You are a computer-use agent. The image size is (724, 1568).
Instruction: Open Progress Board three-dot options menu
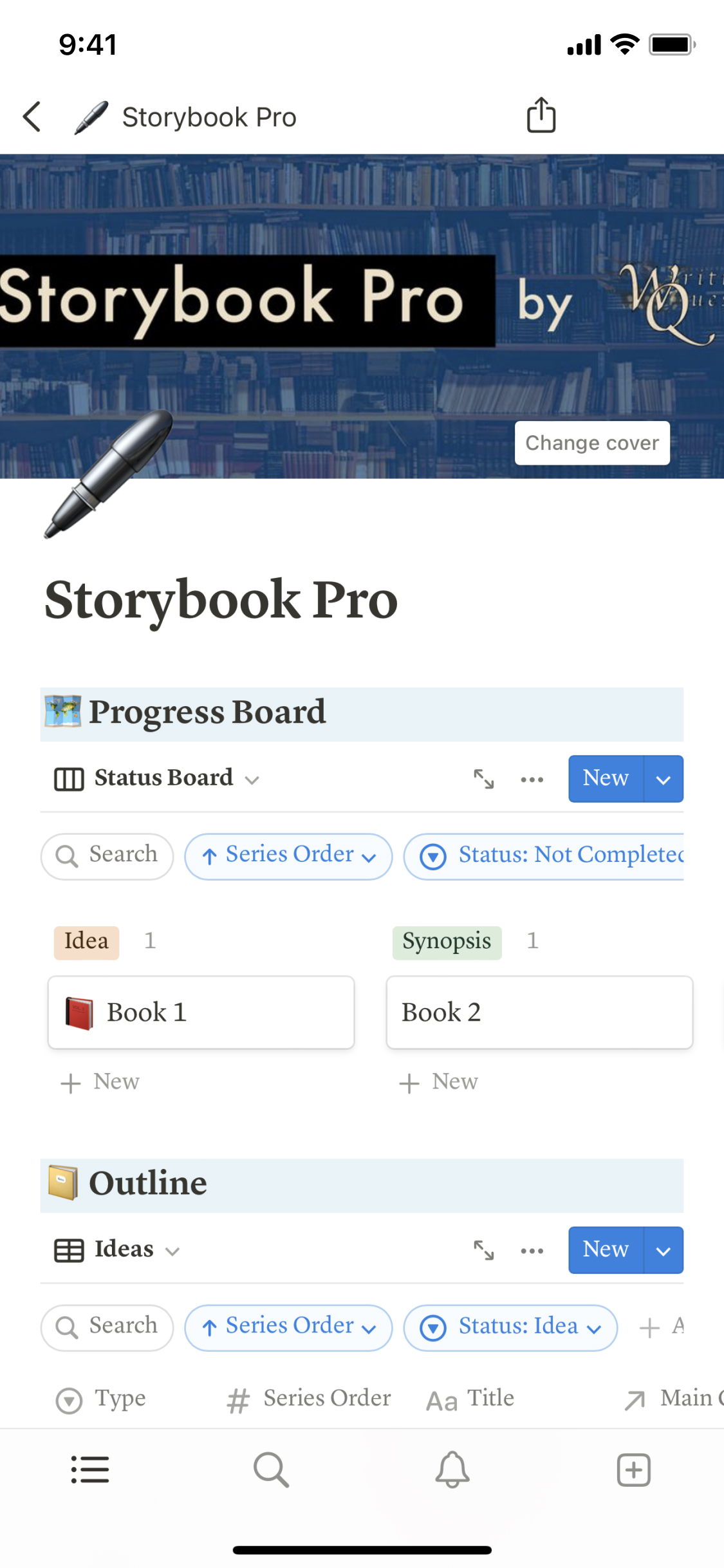click(x=532, y=779)
